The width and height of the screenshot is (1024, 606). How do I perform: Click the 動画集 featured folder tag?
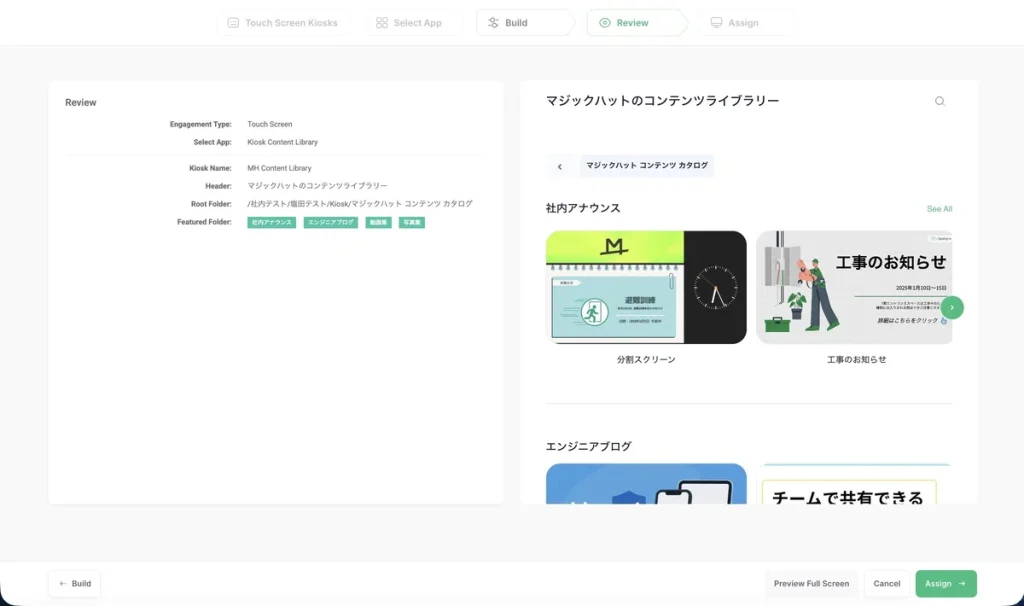[x=378, y=222]
